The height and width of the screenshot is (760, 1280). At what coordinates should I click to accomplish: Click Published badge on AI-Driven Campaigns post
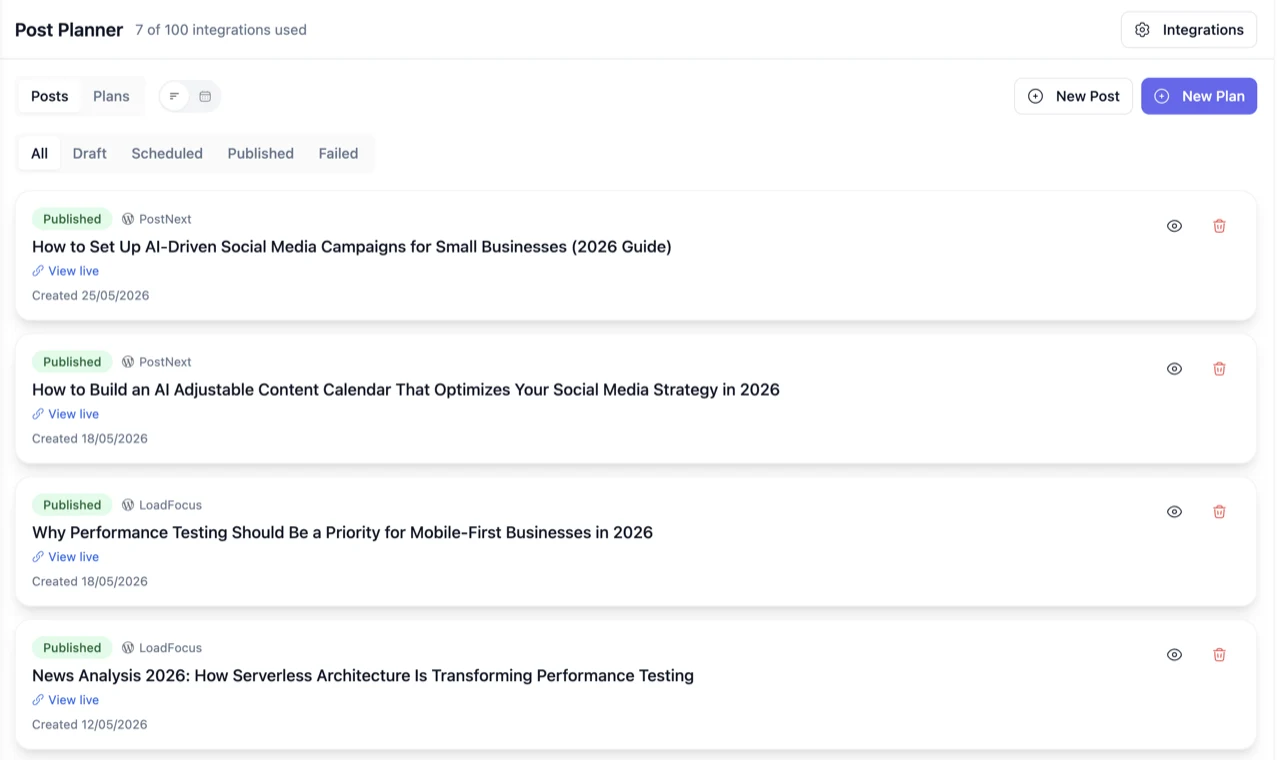pos(72,219)
